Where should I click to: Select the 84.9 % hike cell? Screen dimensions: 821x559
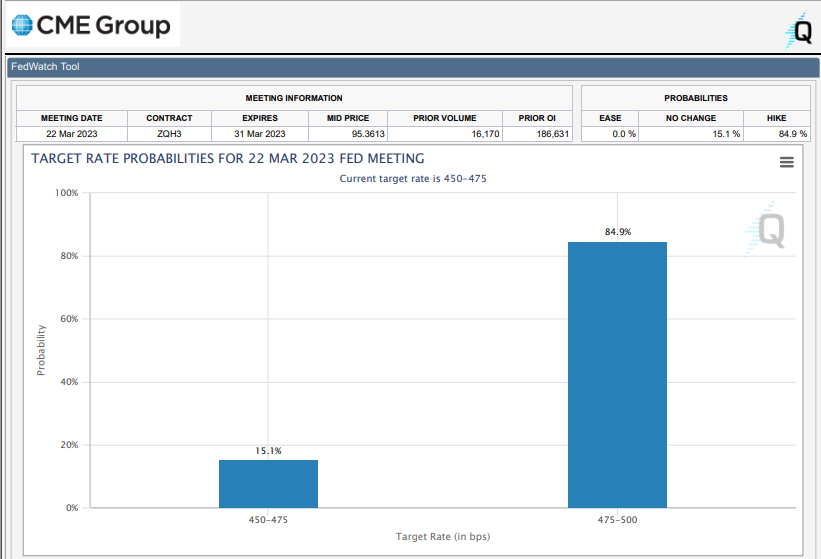click(x=776, y=134)
